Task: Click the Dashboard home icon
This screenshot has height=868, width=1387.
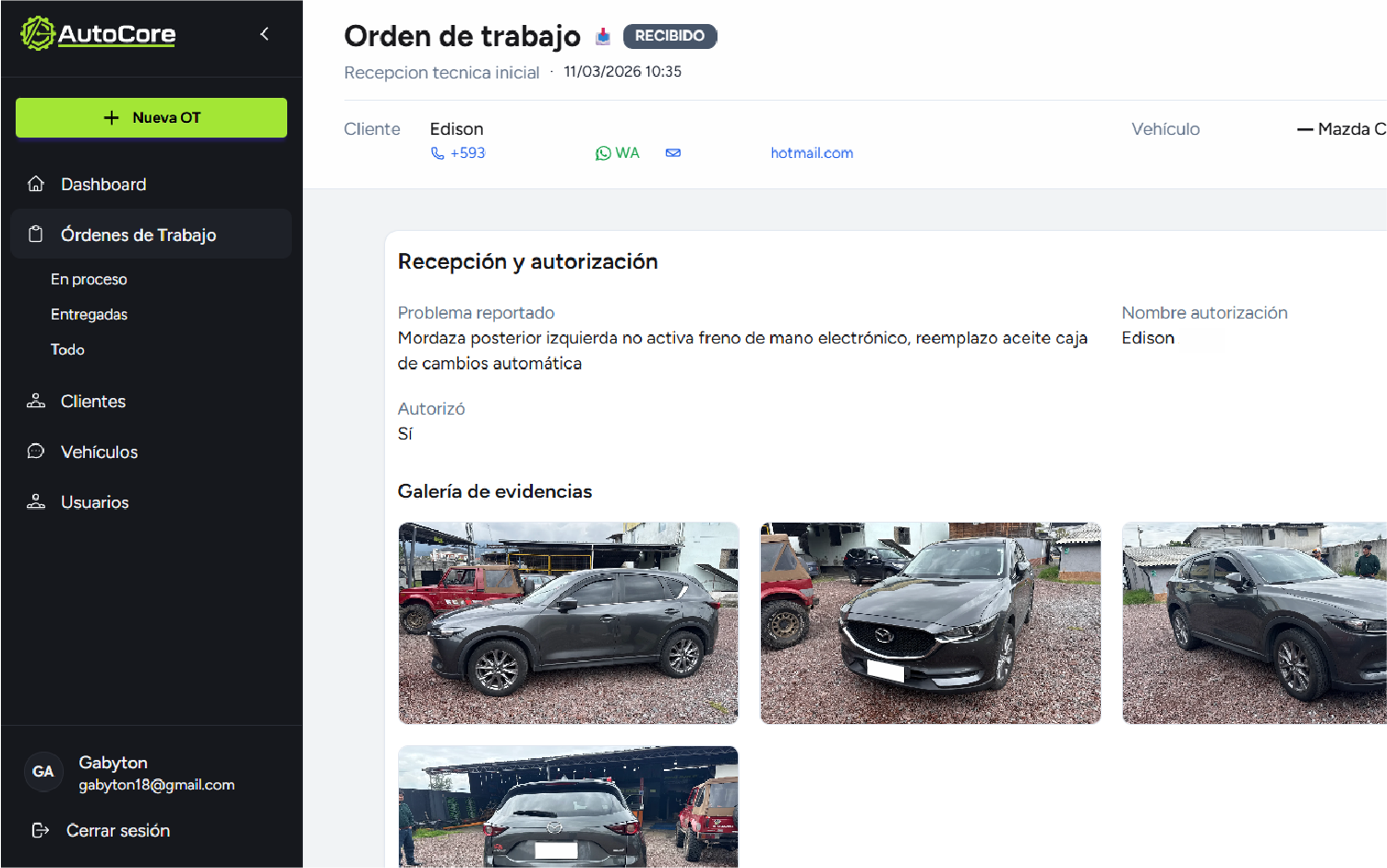Action: [36, 184]
